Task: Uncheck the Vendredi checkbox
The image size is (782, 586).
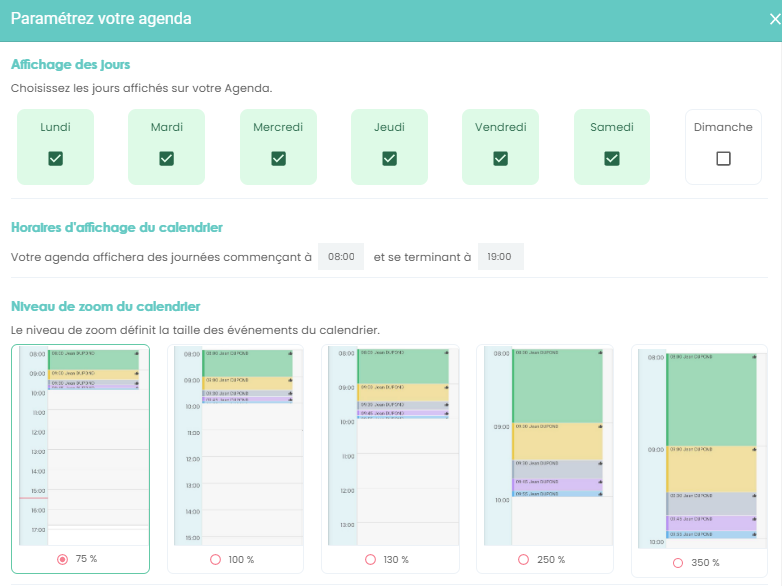Action: pos(500,158)
